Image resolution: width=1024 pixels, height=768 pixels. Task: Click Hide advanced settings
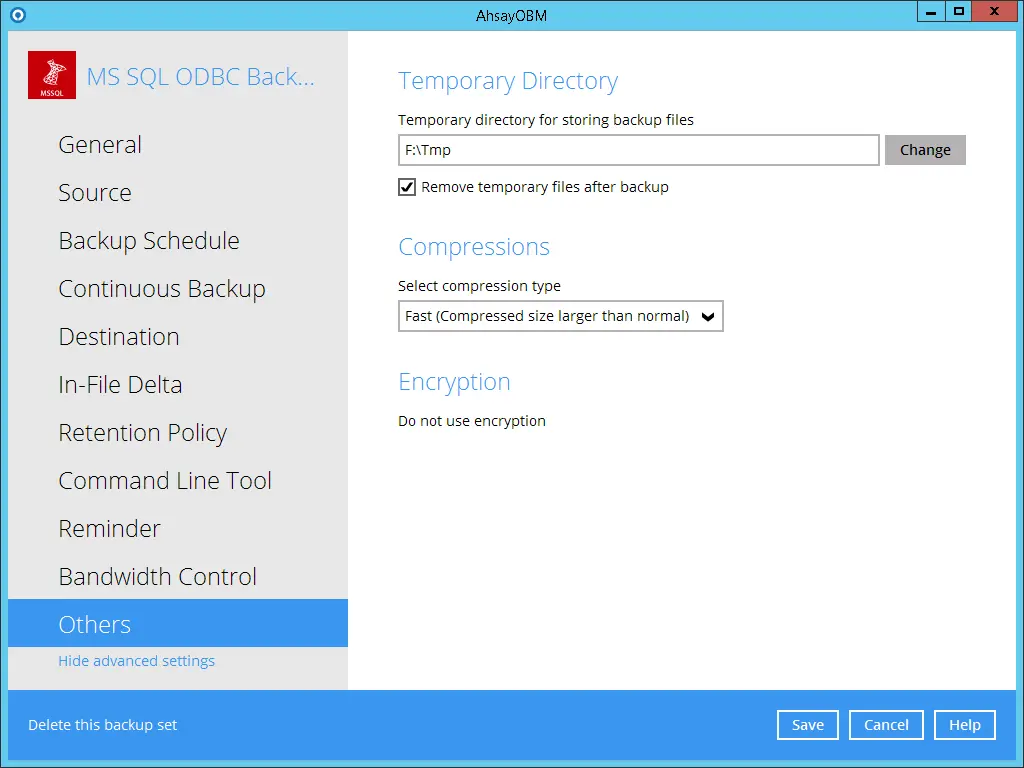[x=136, y=660]
